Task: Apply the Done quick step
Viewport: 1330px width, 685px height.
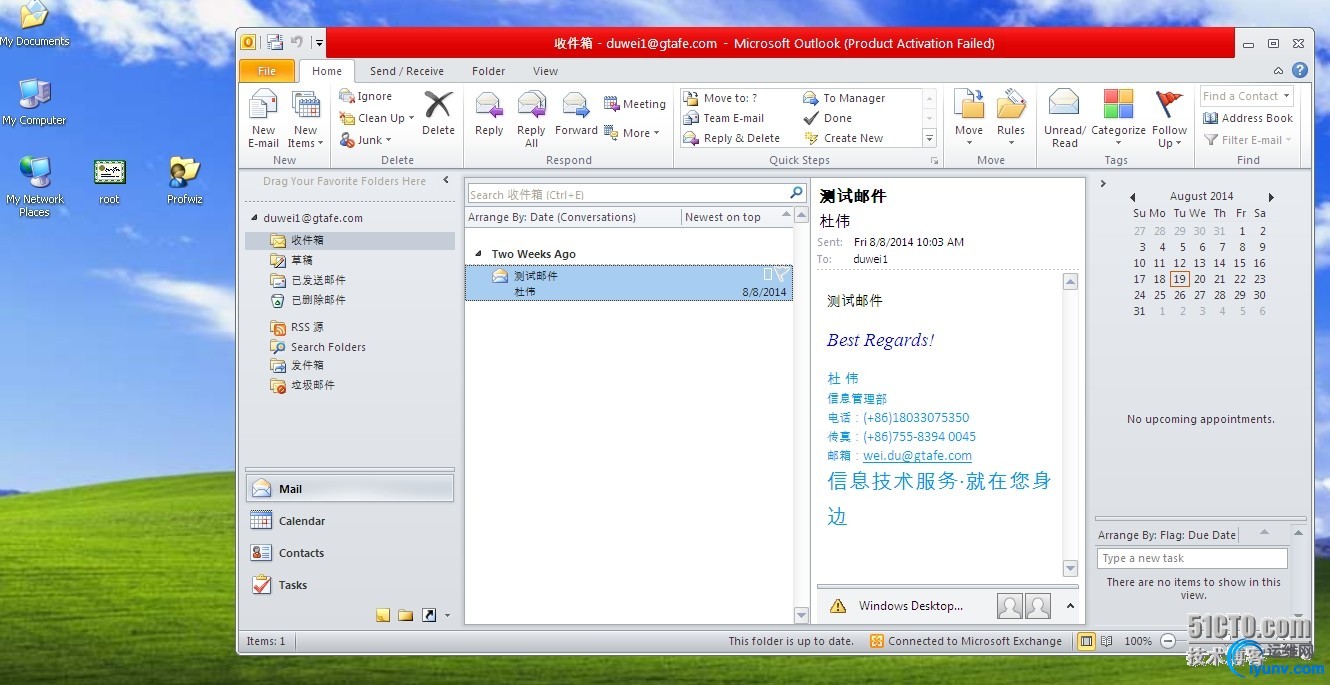Action: 828,118
